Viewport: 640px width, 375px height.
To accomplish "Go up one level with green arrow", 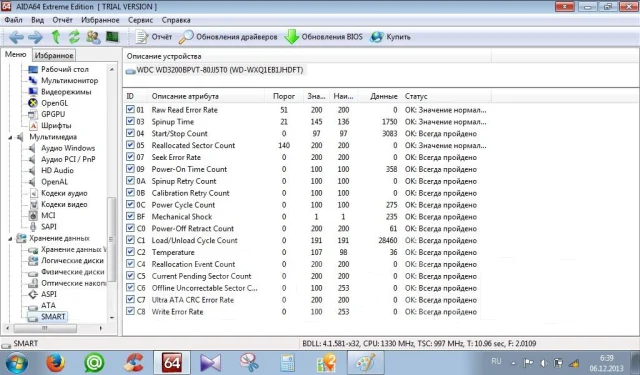I will [56, 37].
